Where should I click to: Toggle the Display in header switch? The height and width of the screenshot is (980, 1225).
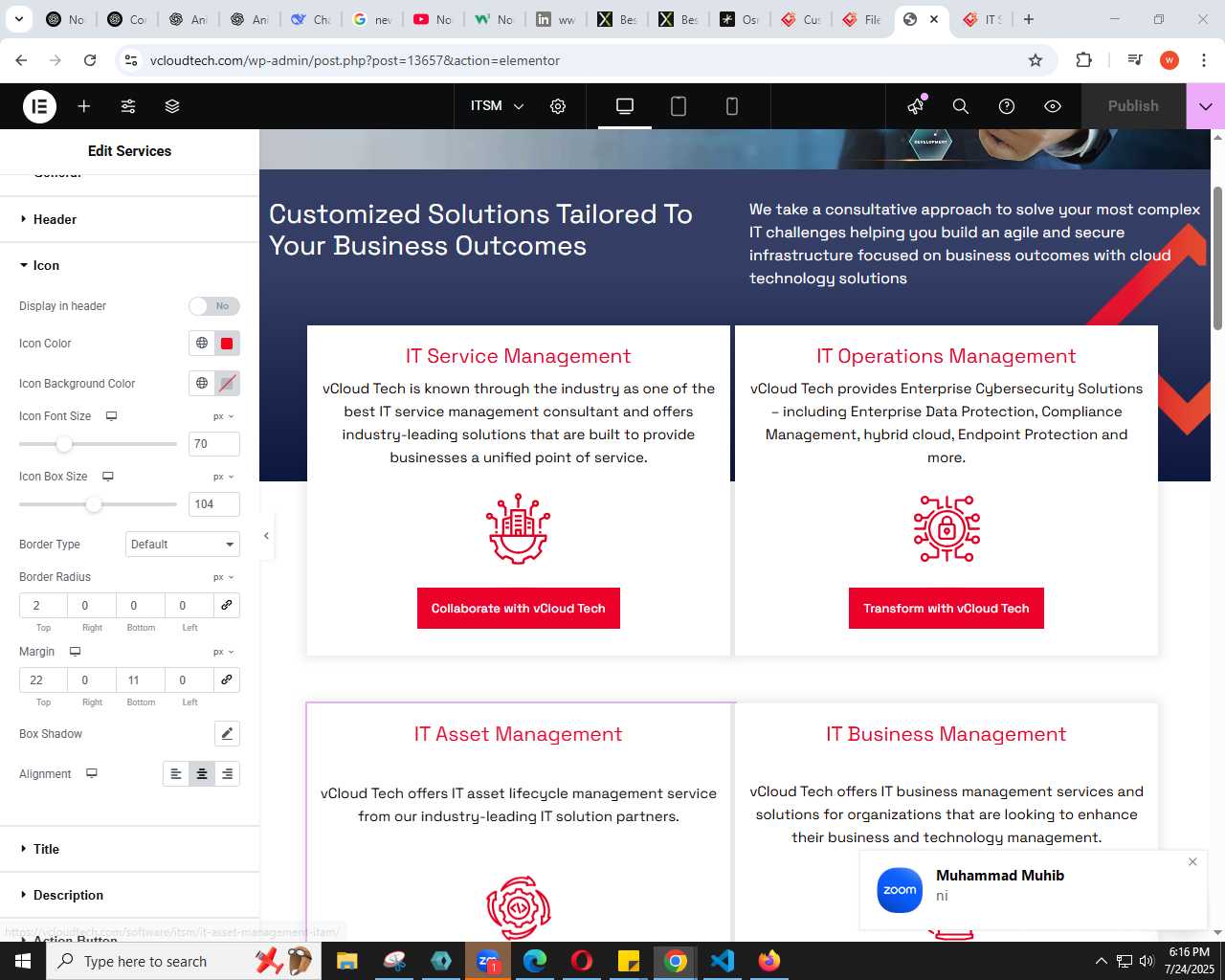pos(213,306)
